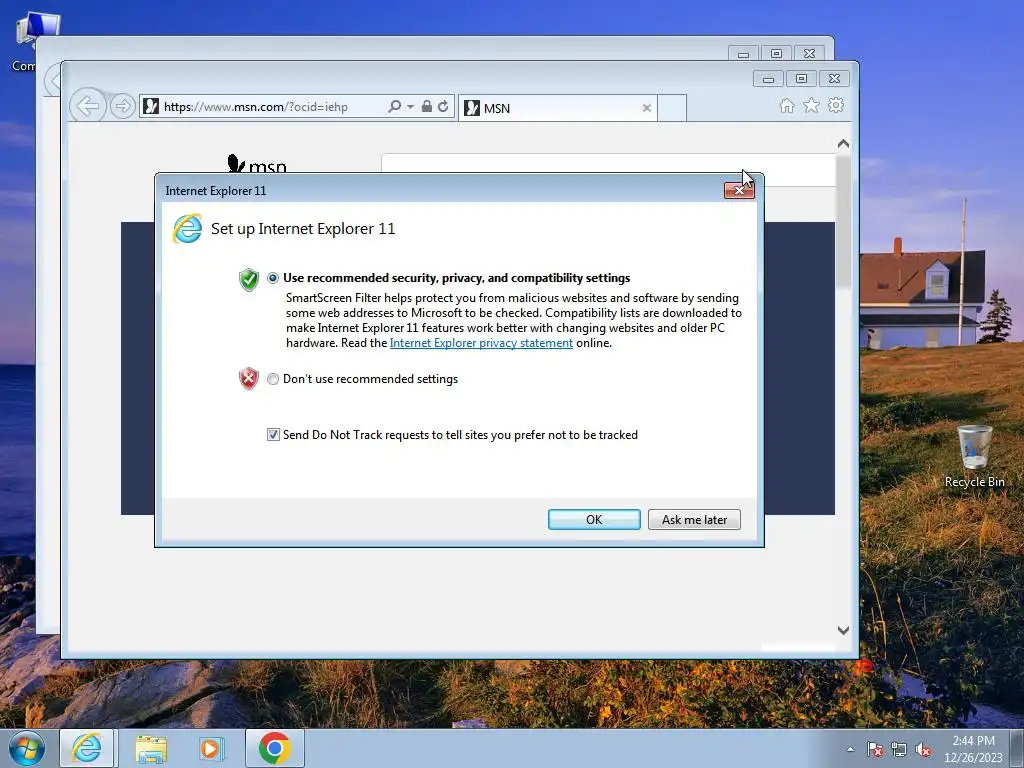Viewport: 1024px width, 768px height.
Task: Click the green shield recommended icon
Action: 249,280
